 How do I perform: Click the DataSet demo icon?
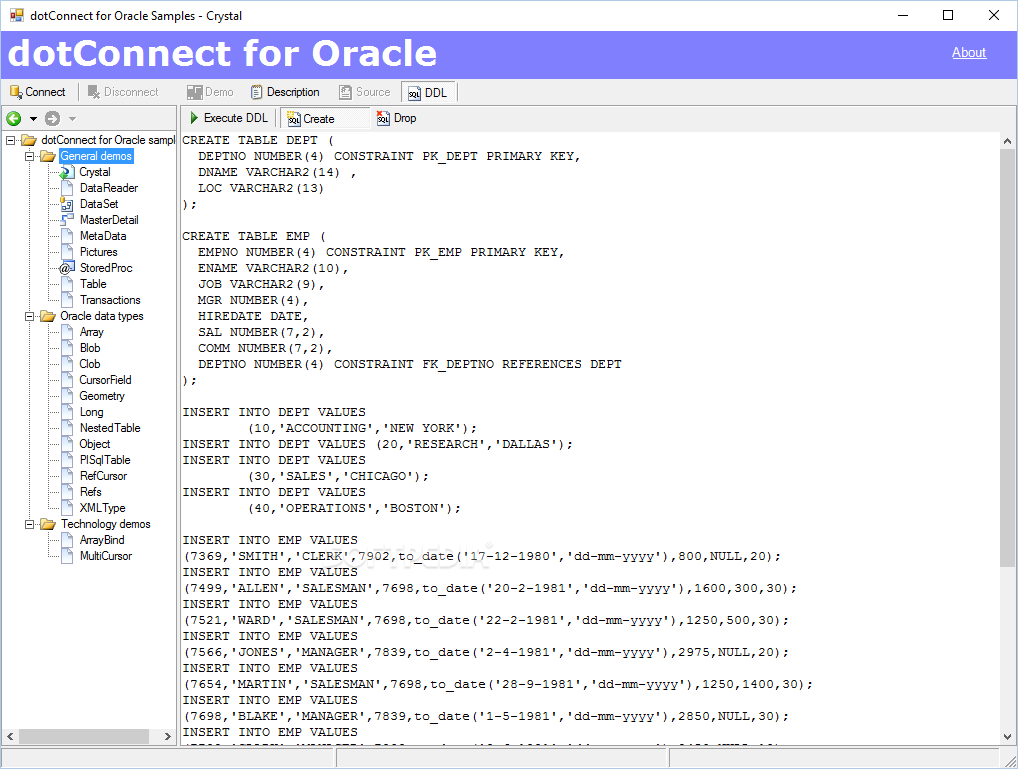click(67, 204)
